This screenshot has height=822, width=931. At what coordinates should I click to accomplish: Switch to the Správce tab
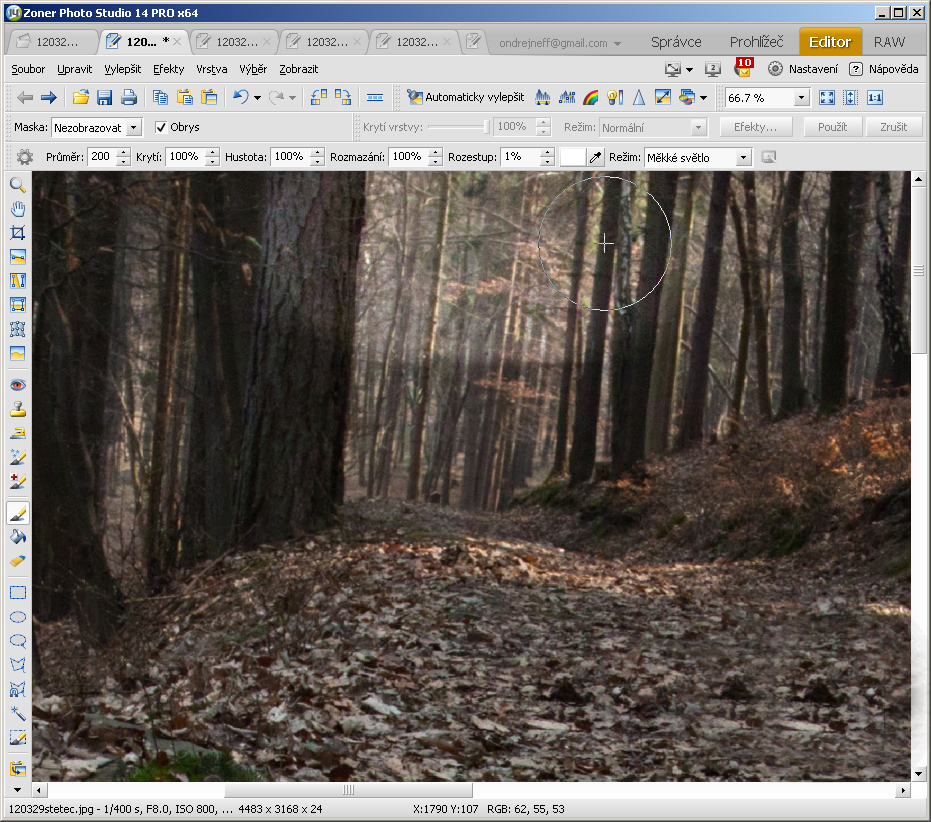tap(676, 42)
